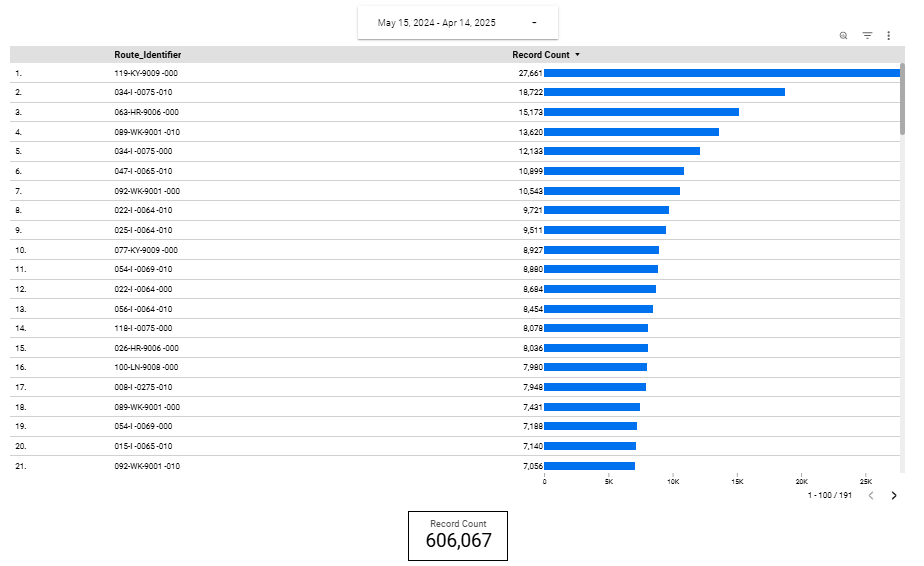Click the sort arrow beside Record Count
924x566 pixels.
[x=578, y=55]
